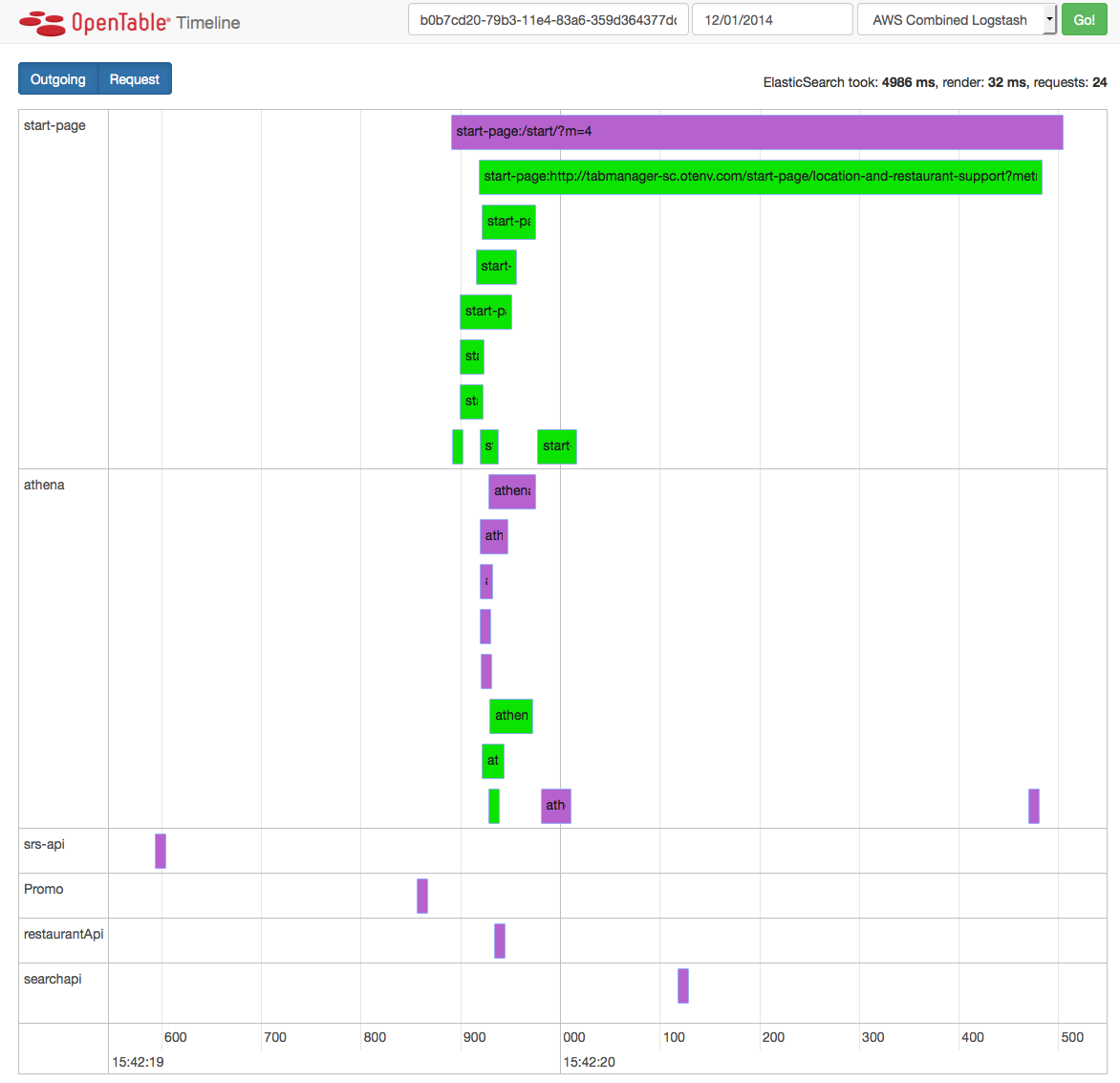Select the rightmost green 'start' bar in start-page row
The width and height of the screenshot is (1120, 1083).
(557, 446)
